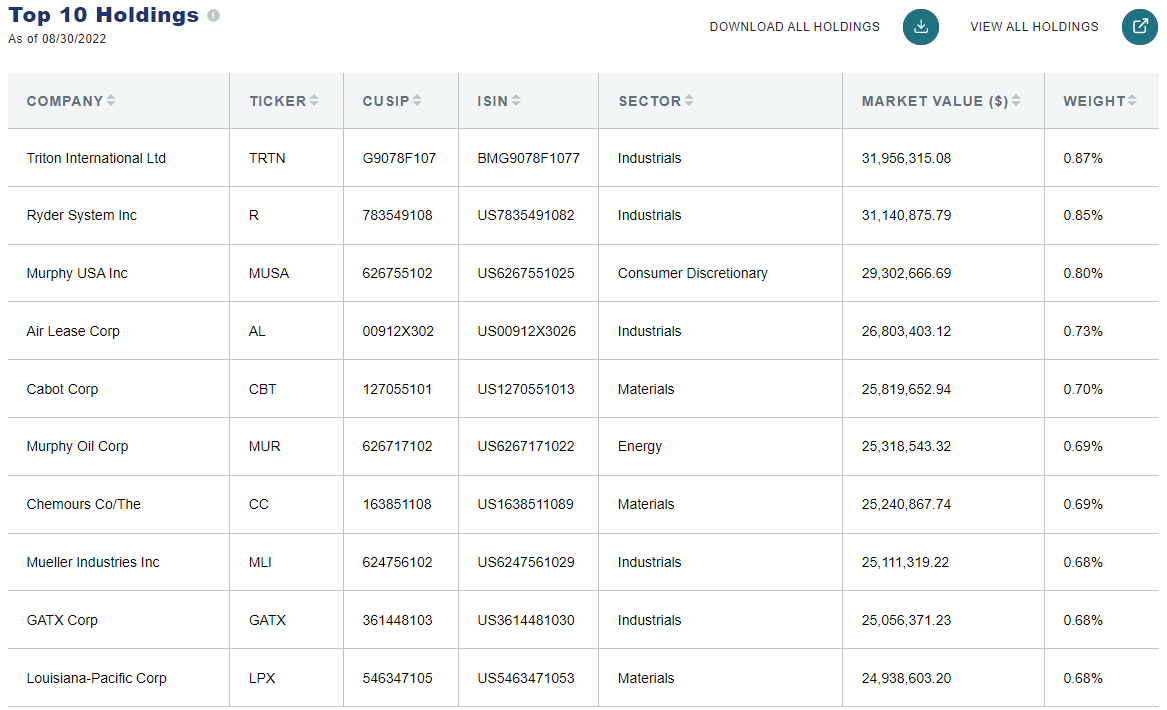Sort table by ISIN column arrows
1167x710 pixels.
tap(516, 100)
